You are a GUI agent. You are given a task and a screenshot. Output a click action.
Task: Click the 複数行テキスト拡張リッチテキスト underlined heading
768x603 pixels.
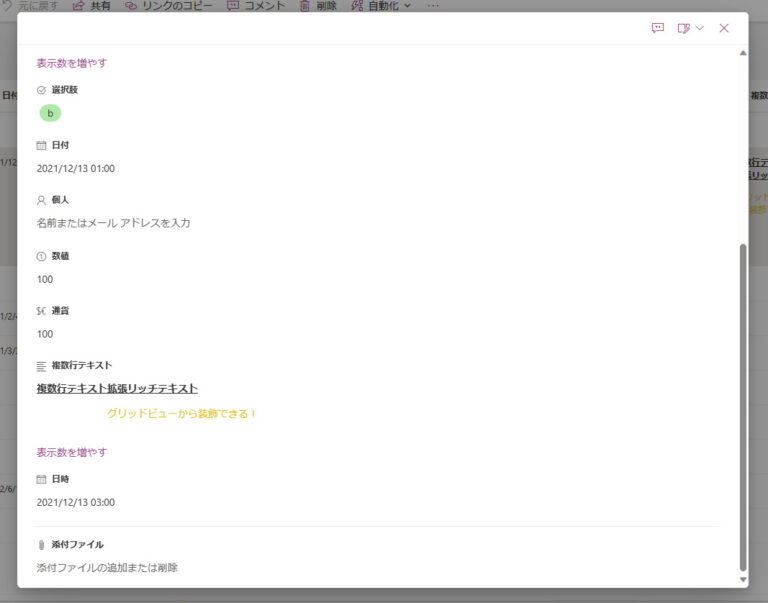[117, 388]
